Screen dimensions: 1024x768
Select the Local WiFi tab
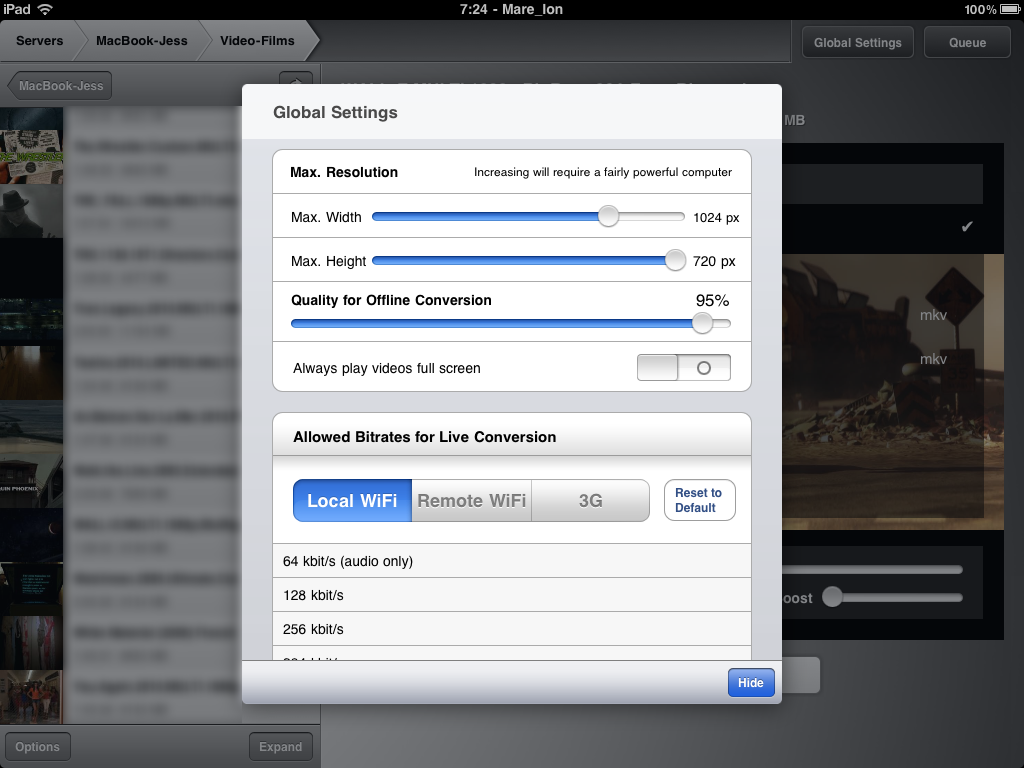(353, 500)
